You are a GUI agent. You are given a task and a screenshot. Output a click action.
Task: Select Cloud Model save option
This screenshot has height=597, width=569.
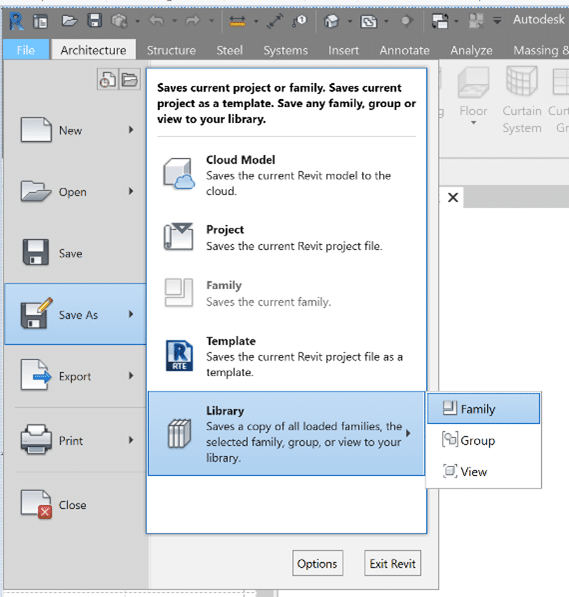coord(286,174)
